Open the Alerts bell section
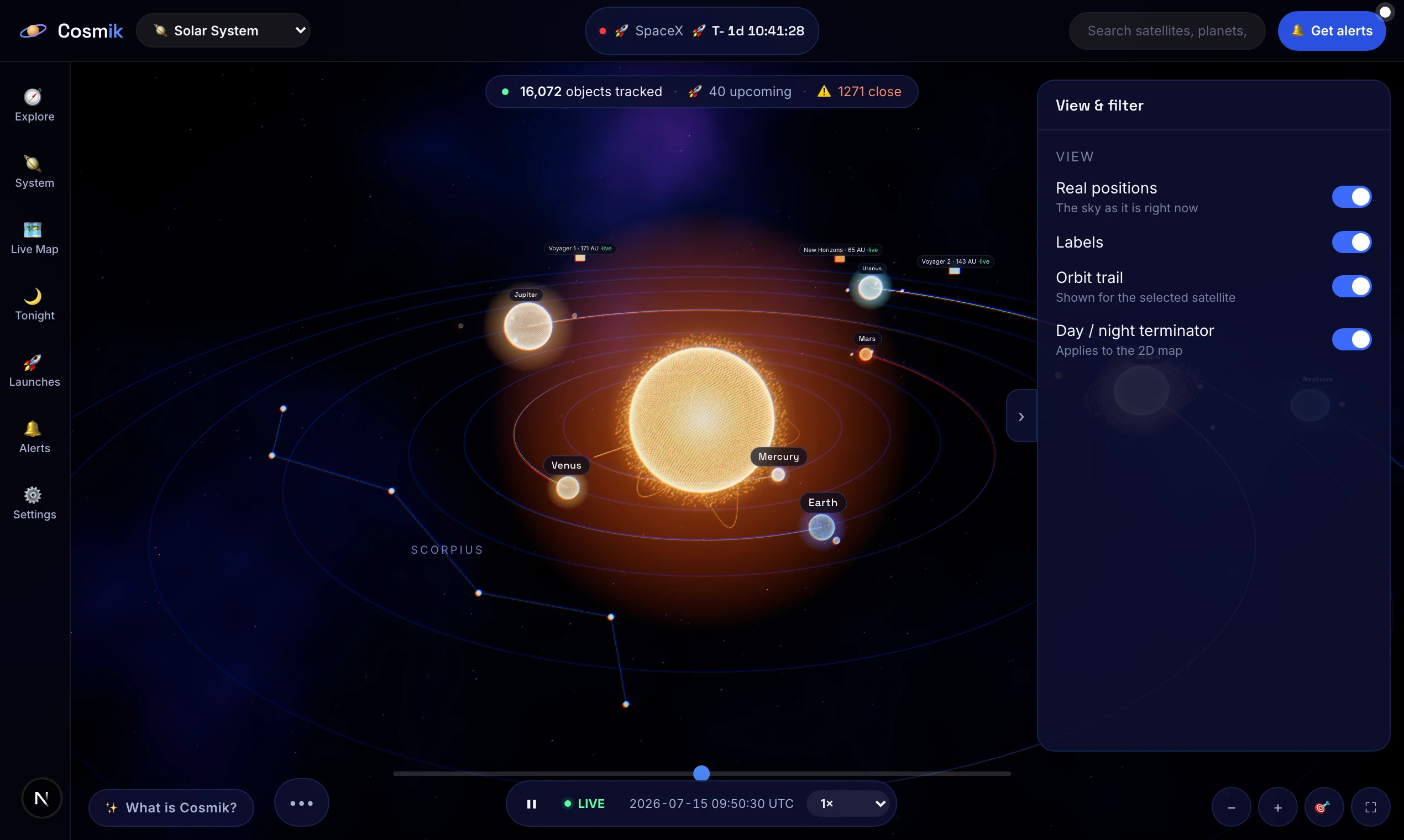The image size is (1404, 840). [34, 437]
